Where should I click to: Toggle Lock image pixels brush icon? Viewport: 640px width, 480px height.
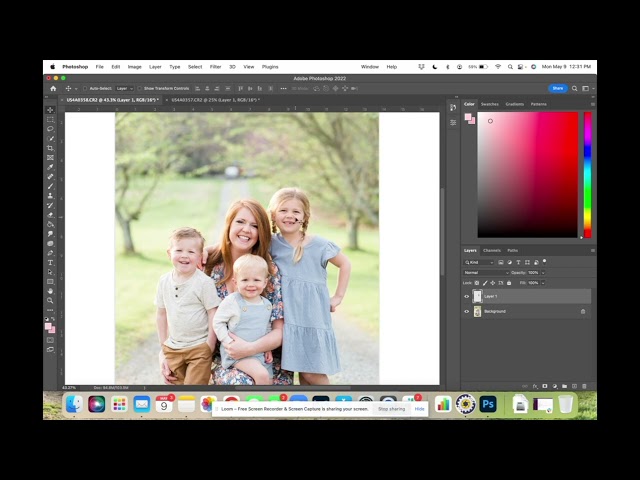(485, 283)
